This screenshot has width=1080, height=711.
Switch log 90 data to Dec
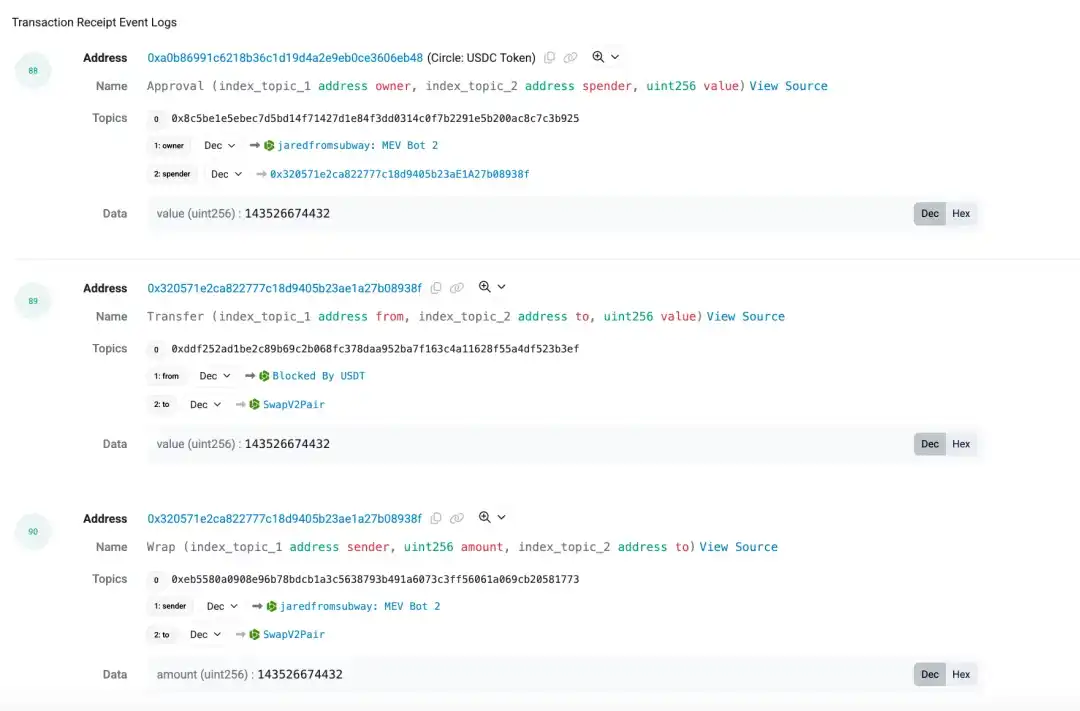coord(930,674)
